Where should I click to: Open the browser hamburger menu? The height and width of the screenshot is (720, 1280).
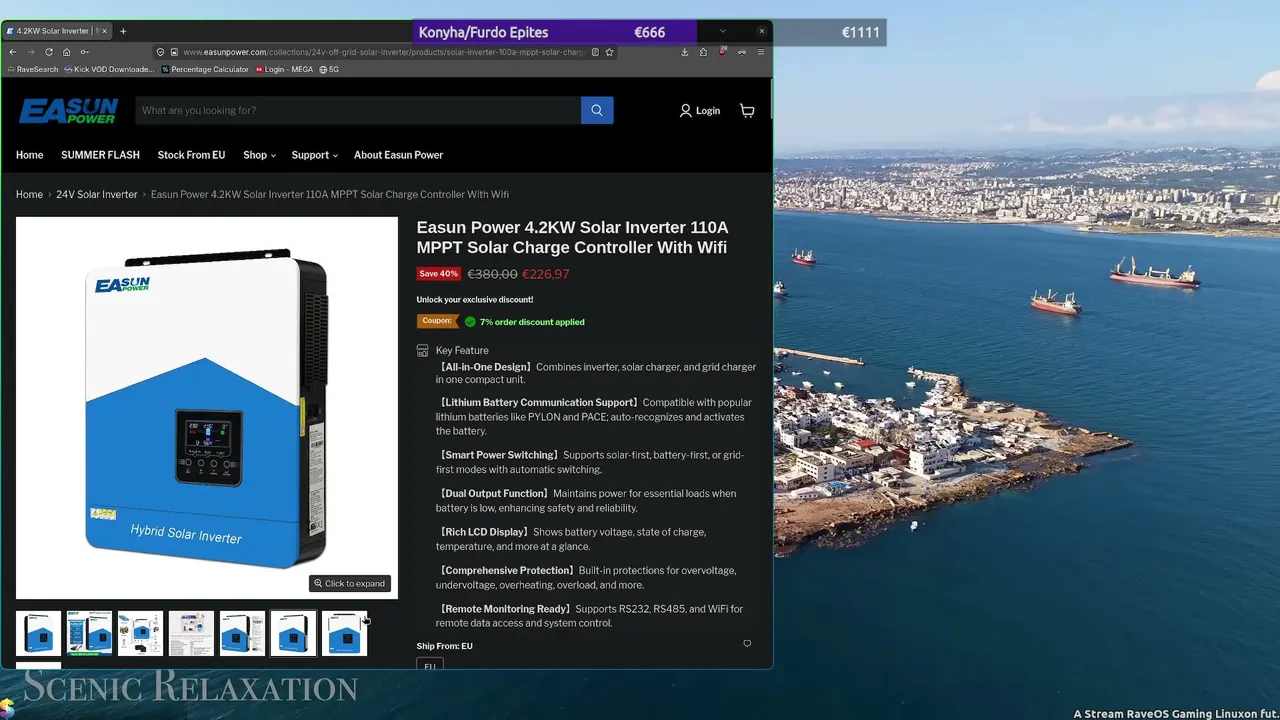coord(760,52)
